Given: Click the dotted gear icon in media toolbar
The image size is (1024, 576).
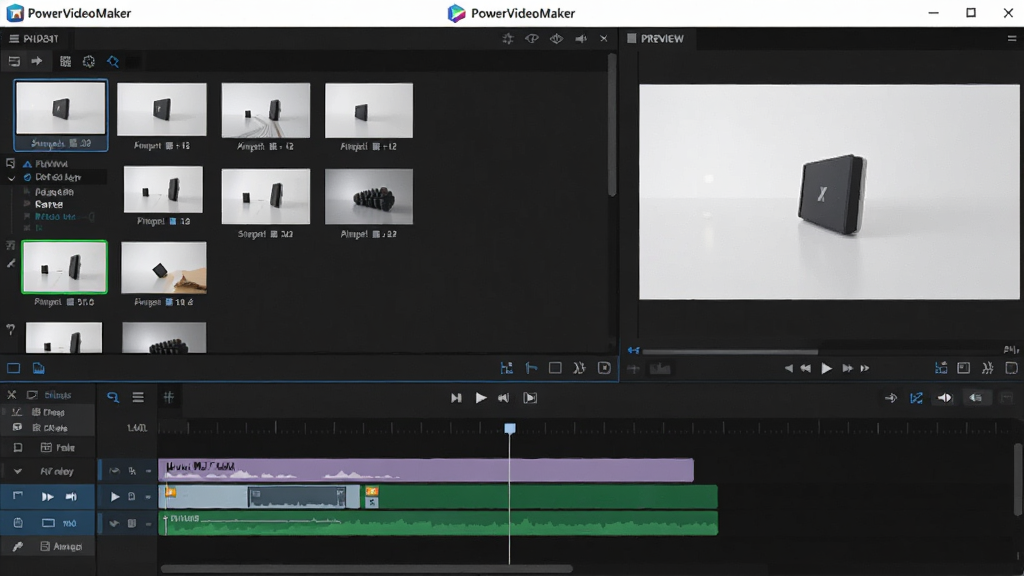Looking at the screenshot, I should click(x=89, y=61).
